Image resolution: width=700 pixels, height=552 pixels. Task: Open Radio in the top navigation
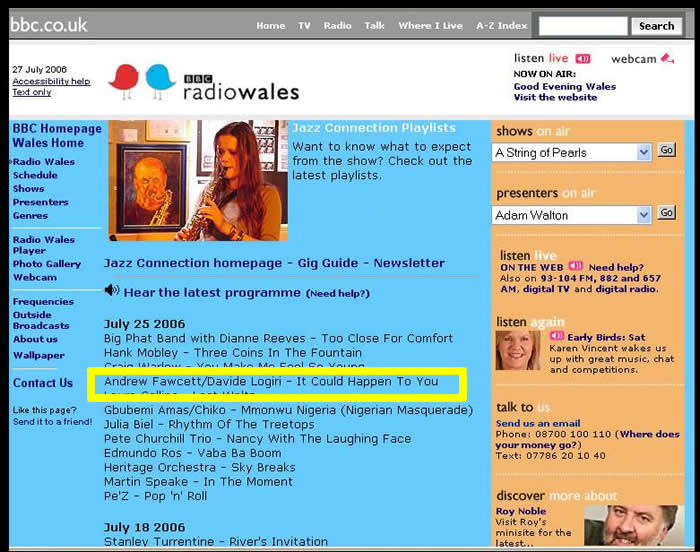click(338, 26)
